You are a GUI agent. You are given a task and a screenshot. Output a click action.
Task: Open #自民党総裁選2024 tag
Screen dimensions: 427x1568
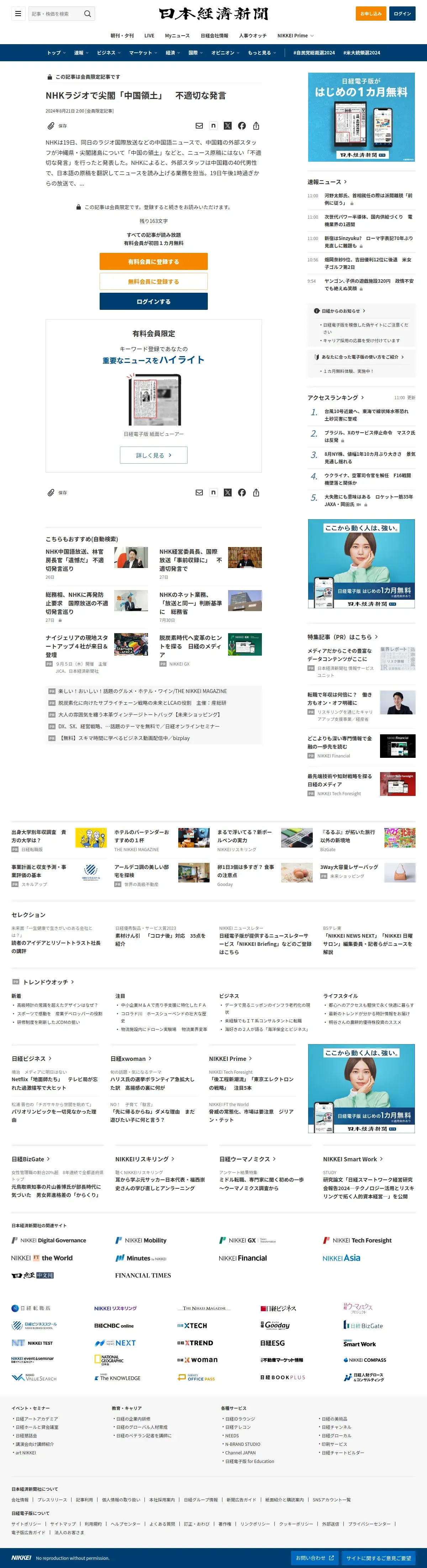pyautogui.click(x=314, y=53)
